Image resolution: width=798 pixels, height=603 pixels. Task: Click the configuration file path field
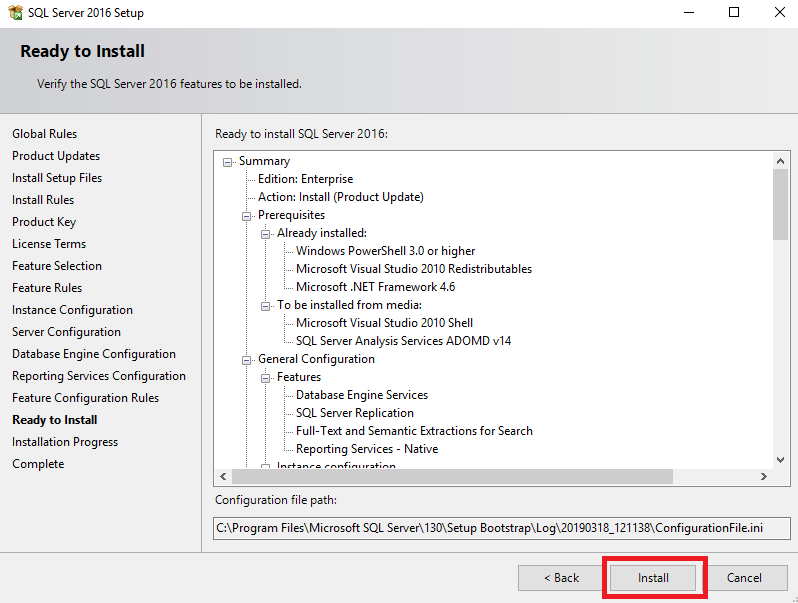pos(501,528)
